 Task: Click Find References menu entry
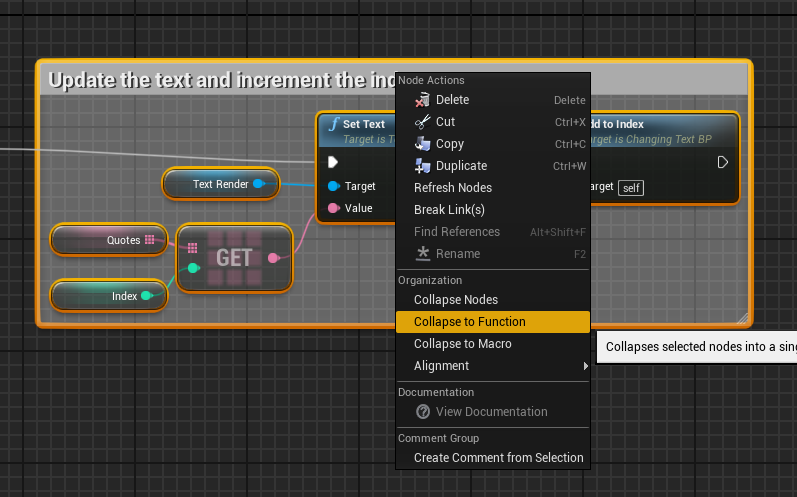coord(493,232)
